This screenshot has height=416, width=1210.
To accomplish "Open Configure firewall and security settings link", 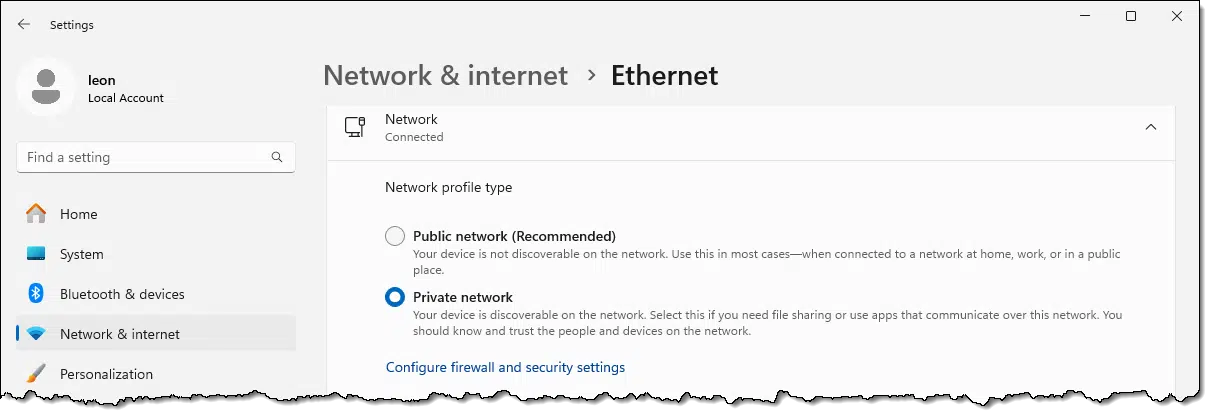I will [505, 367].
